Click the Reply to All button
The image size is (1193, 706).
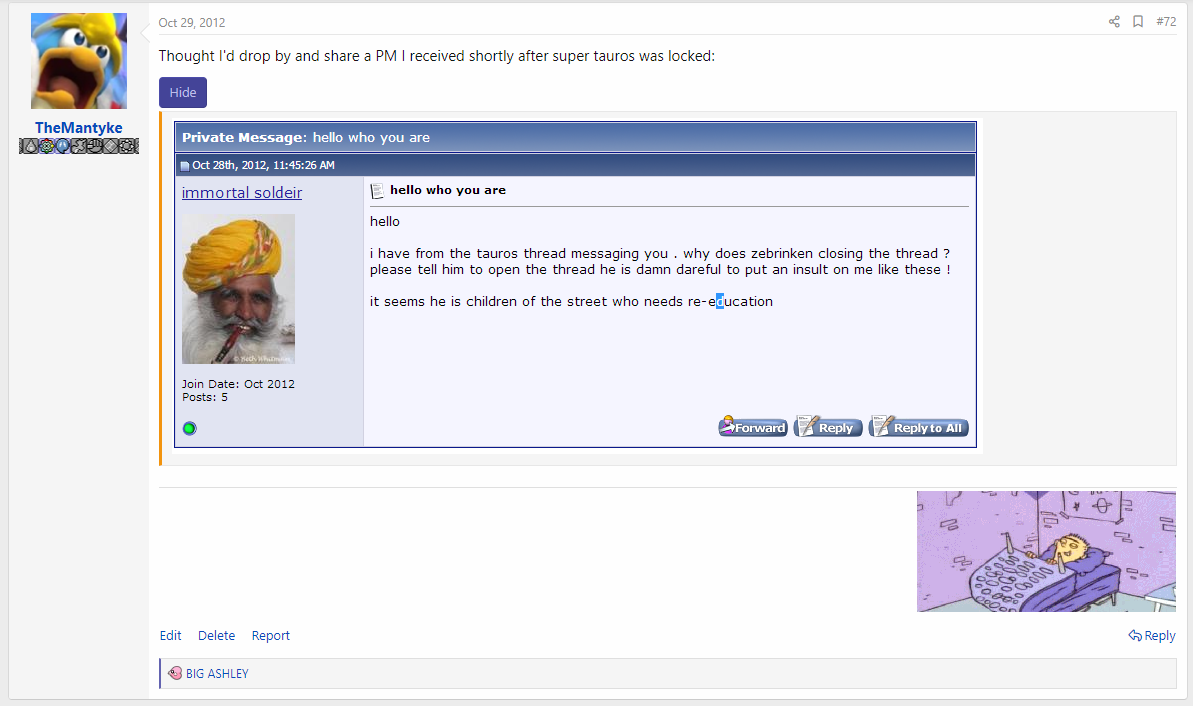click(918, 427)
